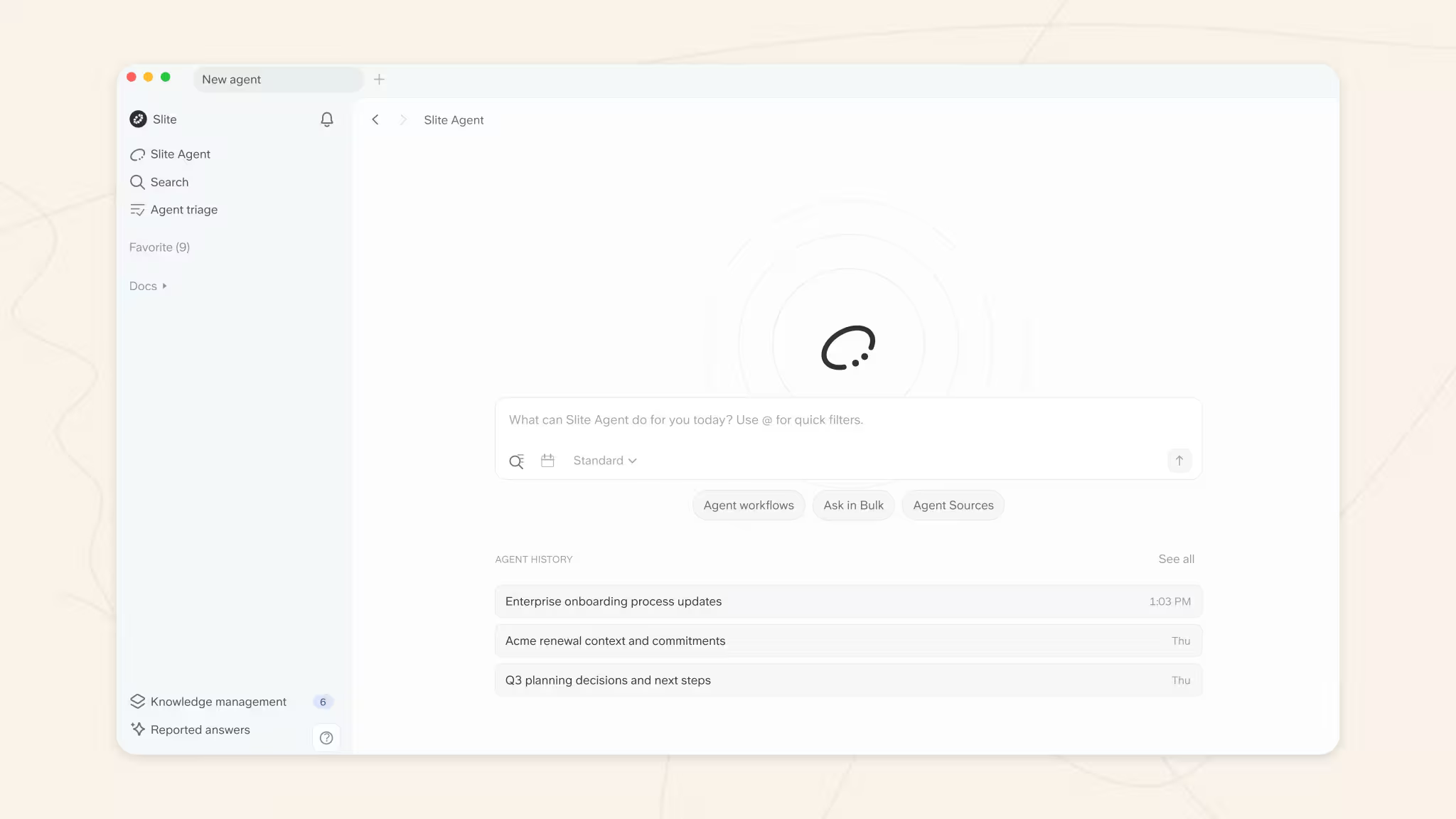Click the Agent Sources button
Viewport: 1456px width, 819px height.
[953, 505]
